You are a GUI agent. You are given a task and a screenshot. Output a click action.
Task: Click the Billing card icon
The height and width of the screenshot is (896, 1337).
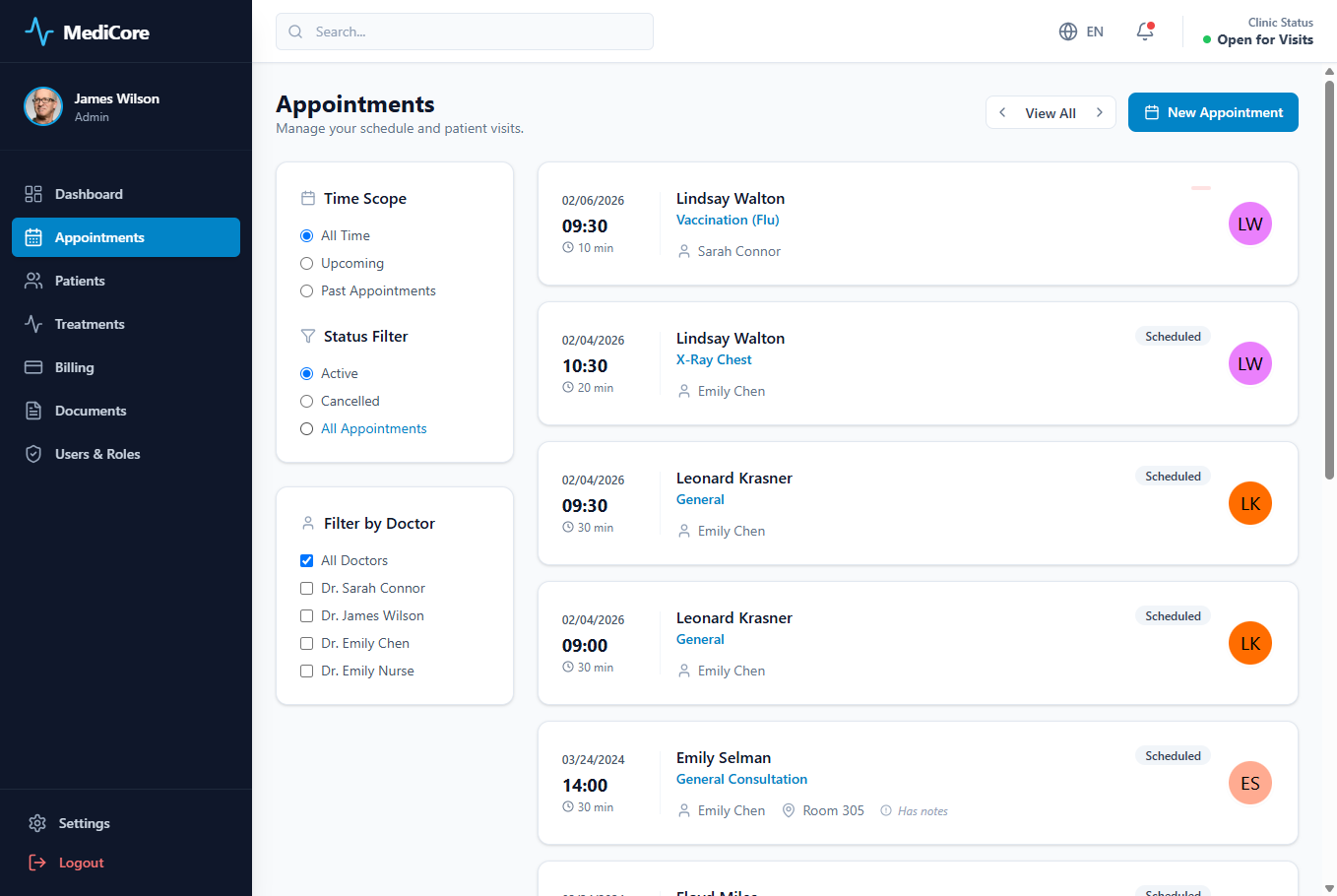pyautogui.click(x=33, y=367)
